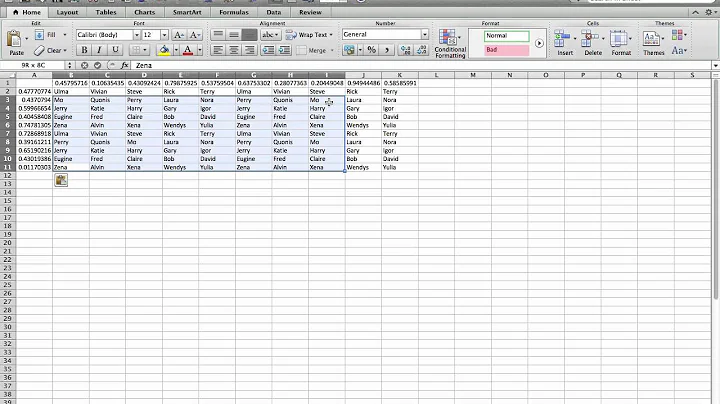Open the Themes gallery icon
720x404 pixels.
point(652,40)
